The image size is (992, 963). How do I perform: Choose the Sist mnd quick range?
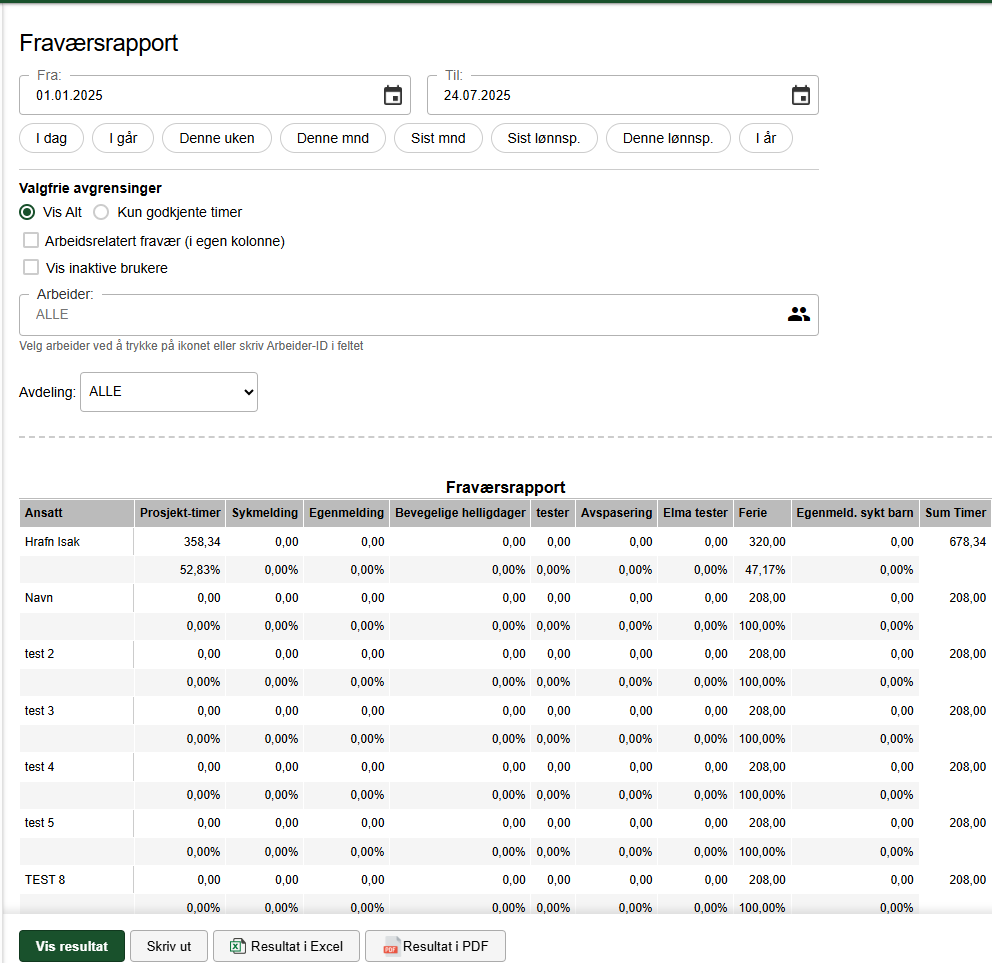coord(438,138)
